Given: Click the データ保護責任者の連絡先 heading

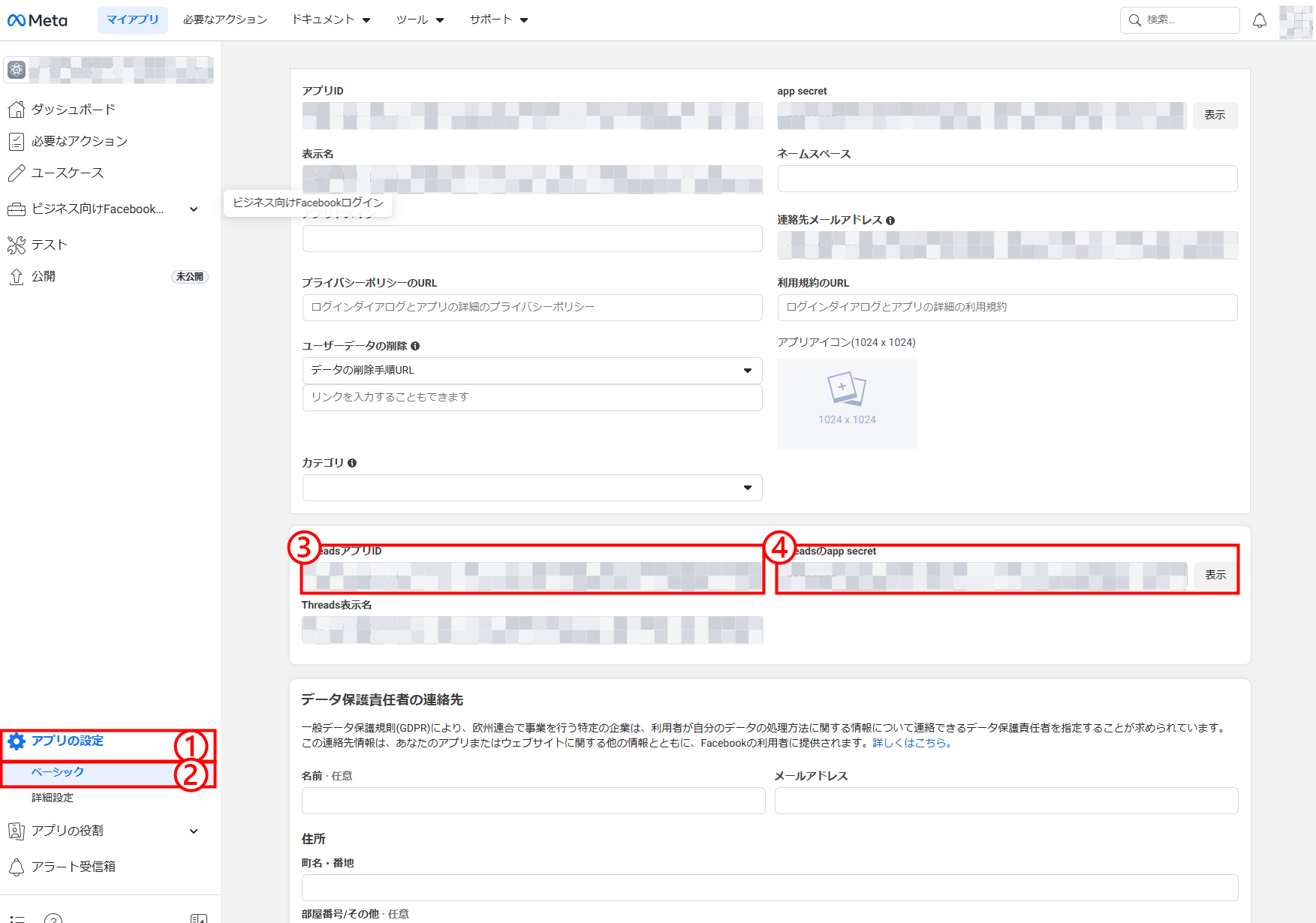Looking at the screenshot, I should pyautogui.click(x=382, y=700).
